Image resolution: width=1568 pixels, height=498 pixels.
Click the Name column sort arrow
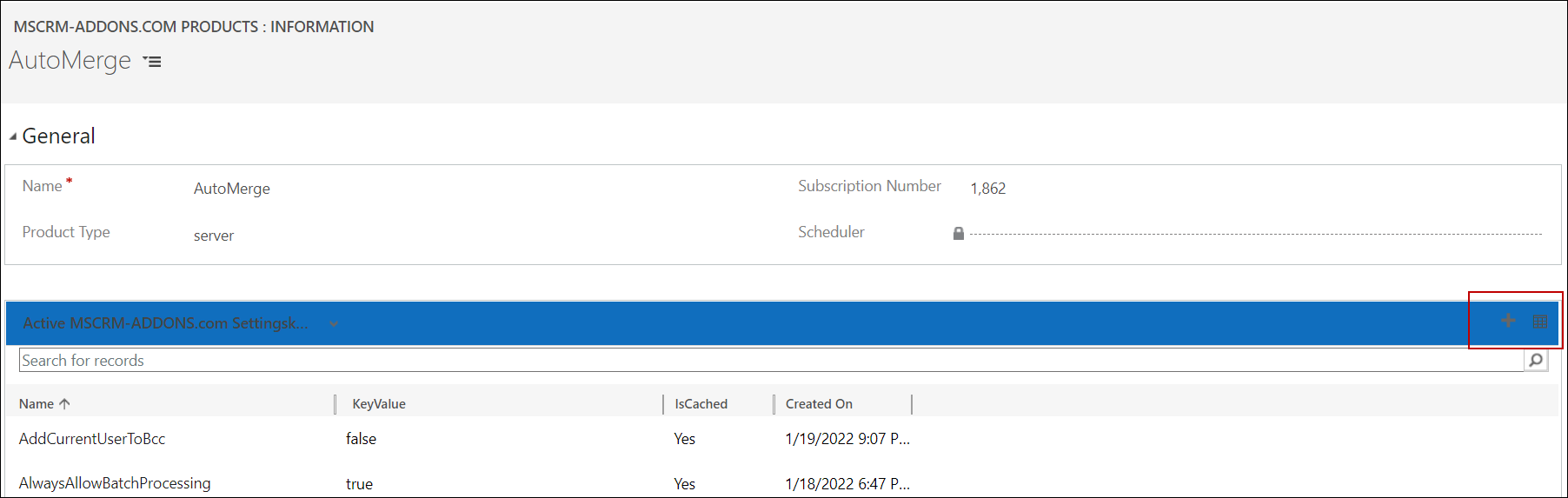65,404
